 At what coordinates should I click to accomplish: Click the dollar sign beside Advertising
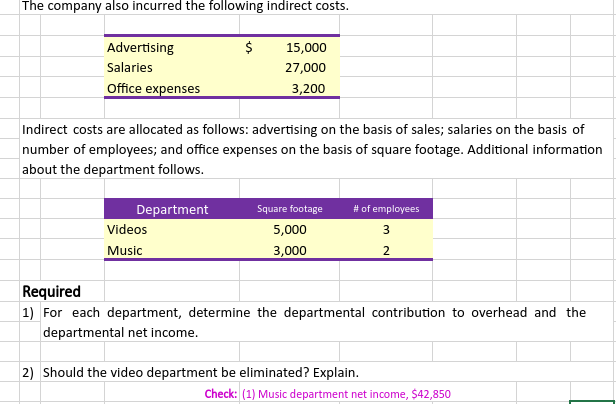click(249, 48)
